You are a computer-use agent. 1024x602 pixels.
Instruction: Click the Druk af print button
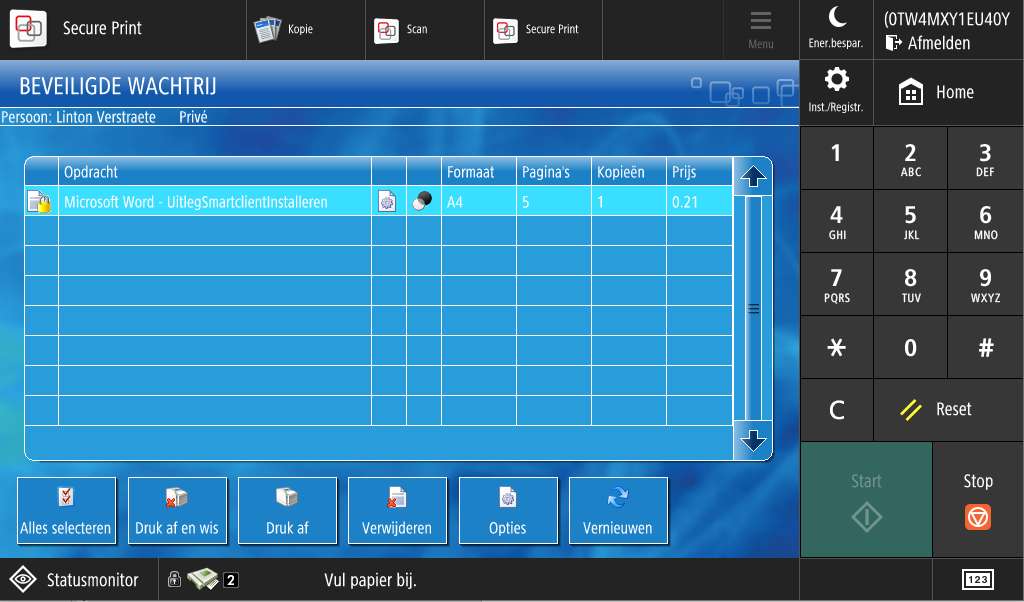pos(287,511)
